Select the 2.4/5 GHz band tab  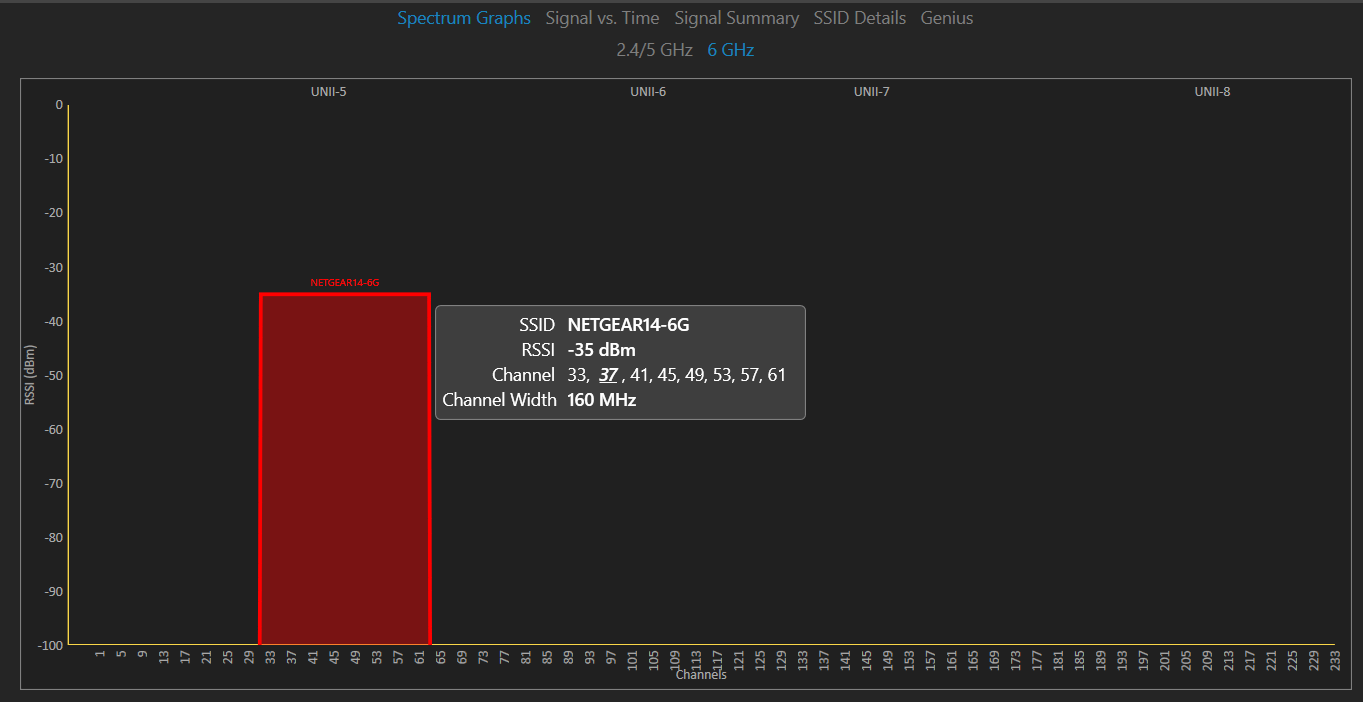pos(655,49)
